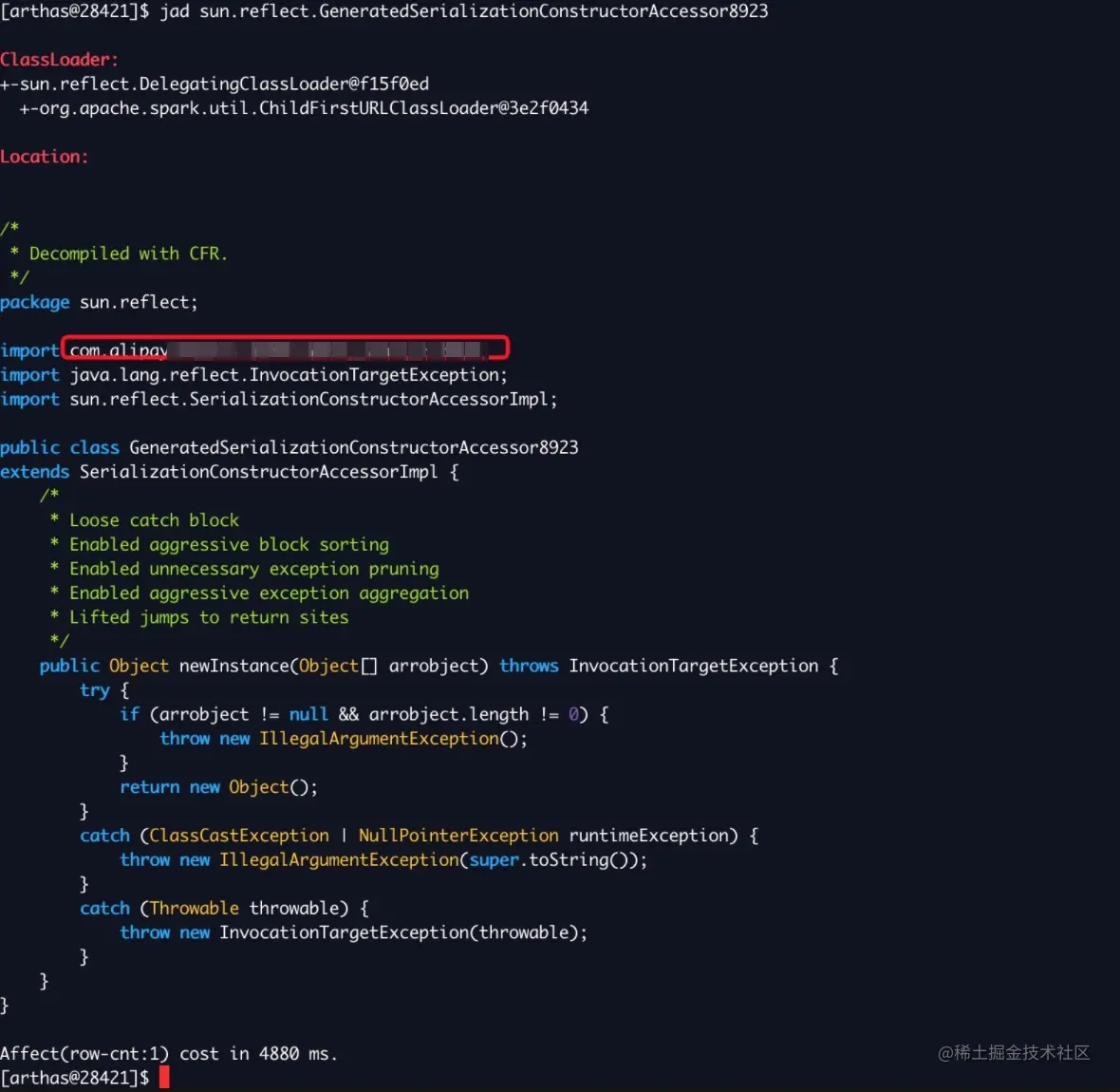Click the 'Loose catch block' comment
Image resolution: width=1120 pixels, height=1092 pixels.
tap(145, 520)
